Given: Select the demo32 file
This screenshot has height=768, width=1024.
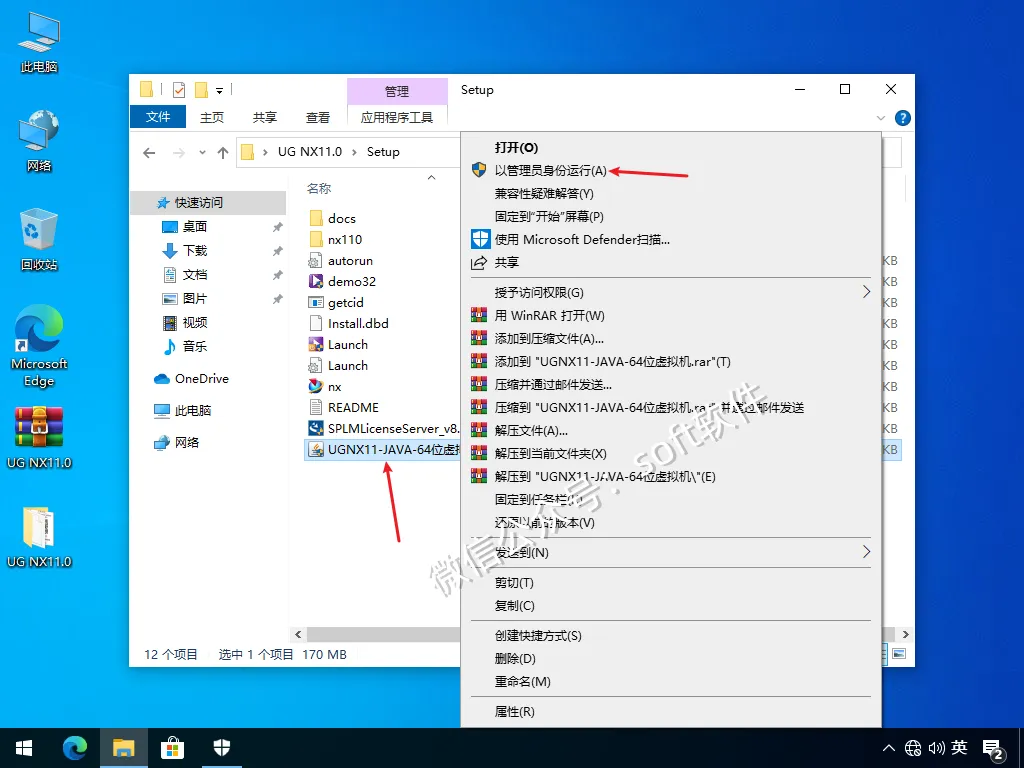Looking at the screenshot, I should (x=351, y=281).
